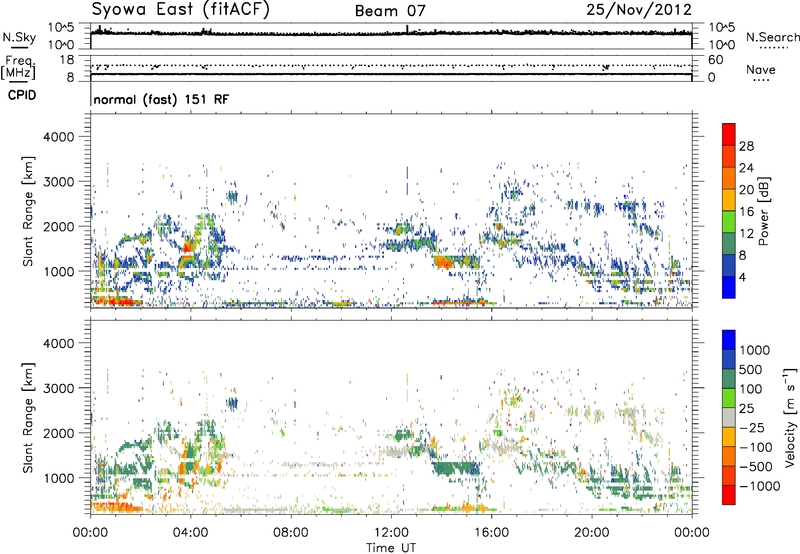
Task: Pick the red top segment of the power colorbar
Action: point(729,134)
